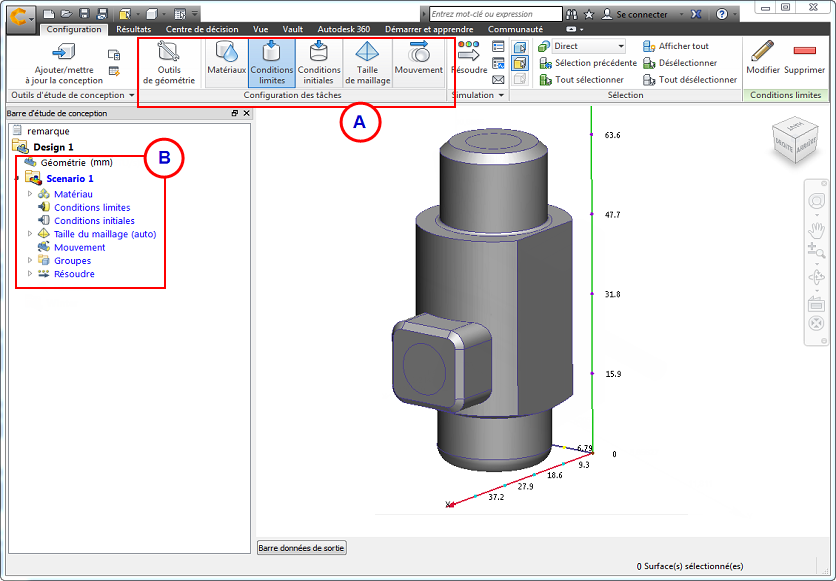The height and width of the screenshot is (581, 836).
Task: Open the Vue tab
Action: [x=261, y=29]
